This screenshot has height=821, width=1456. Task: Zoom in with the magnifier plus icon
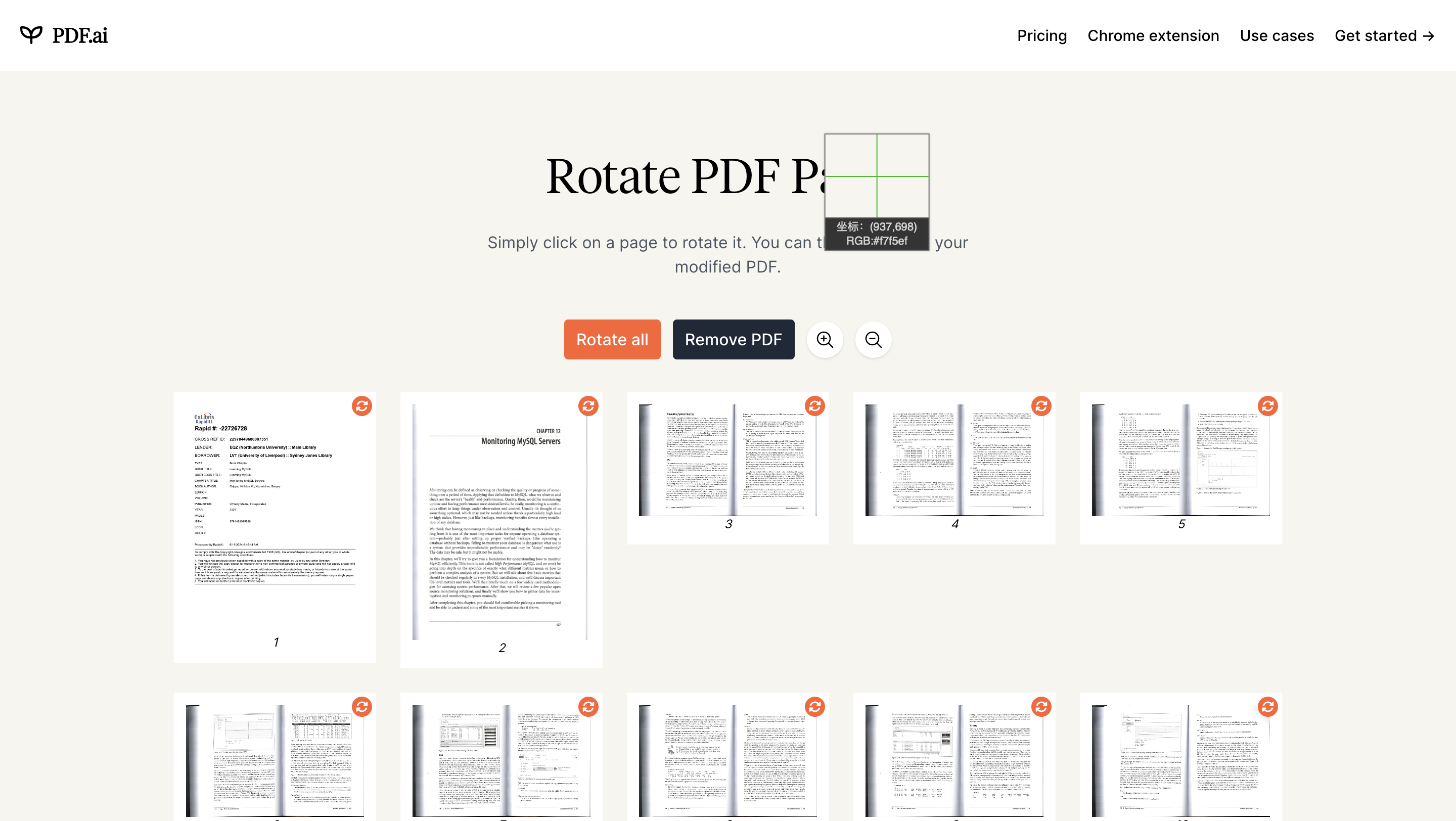point(825,340)
